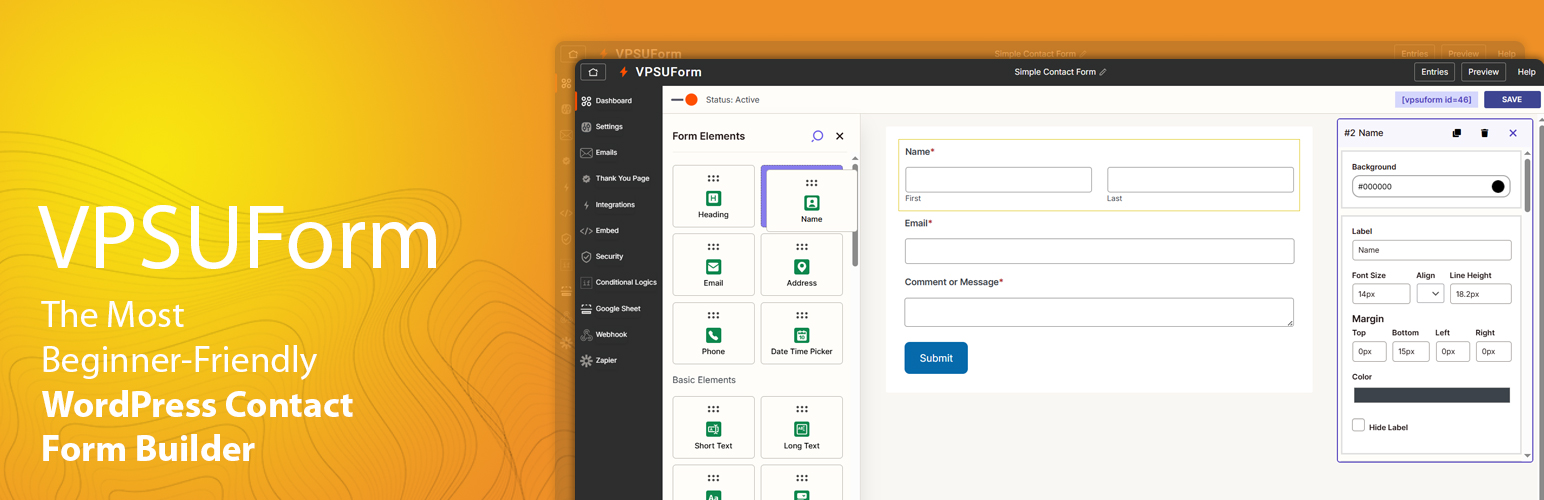Viewport: 1544px width, 500px height.
Task: Open the Align dropdown
Action: pyautogui.click(x=1430, y=293)
